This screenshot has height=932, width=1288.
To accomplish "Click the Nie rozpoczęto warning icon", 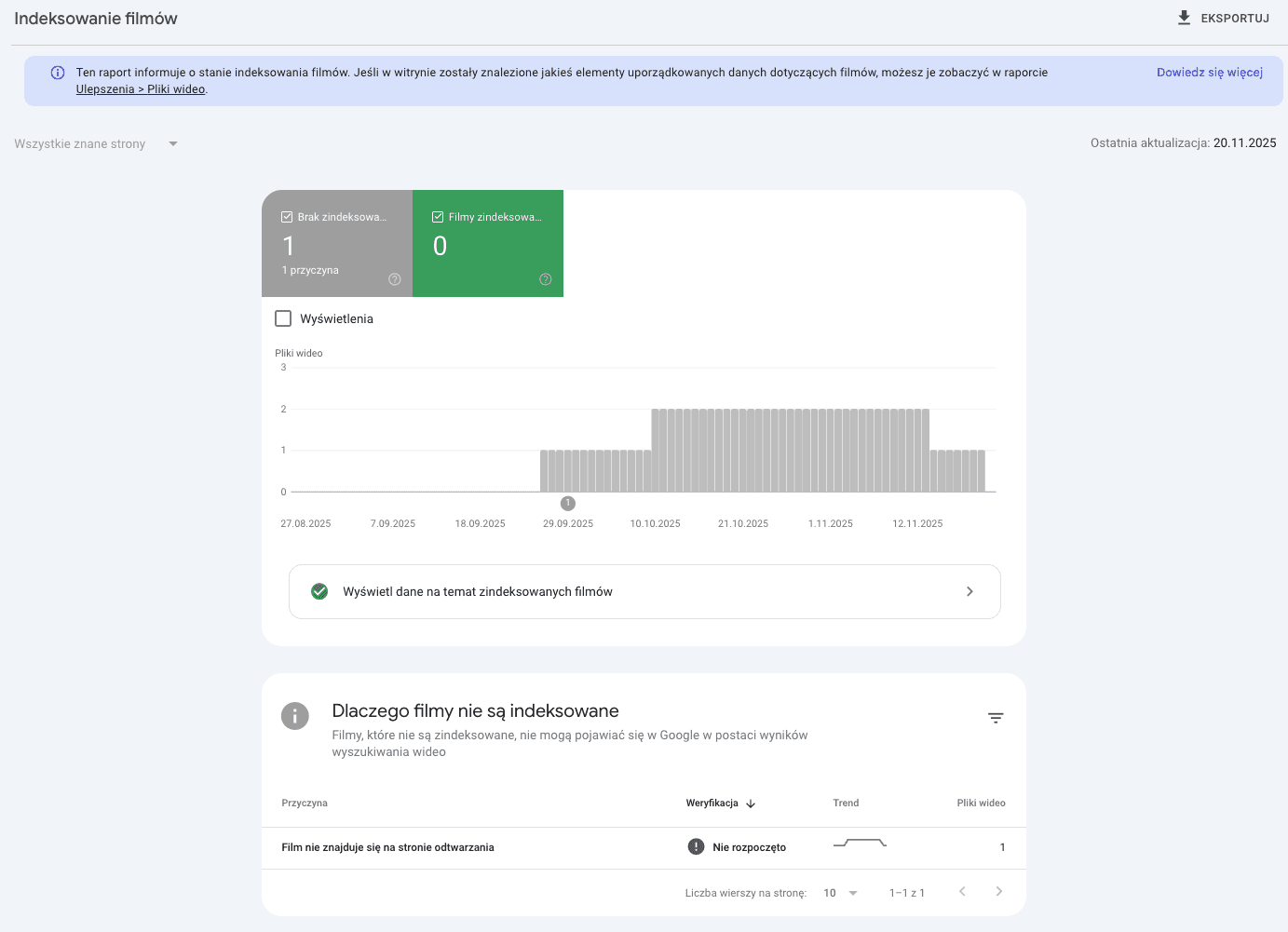I will tap(696, 846).
